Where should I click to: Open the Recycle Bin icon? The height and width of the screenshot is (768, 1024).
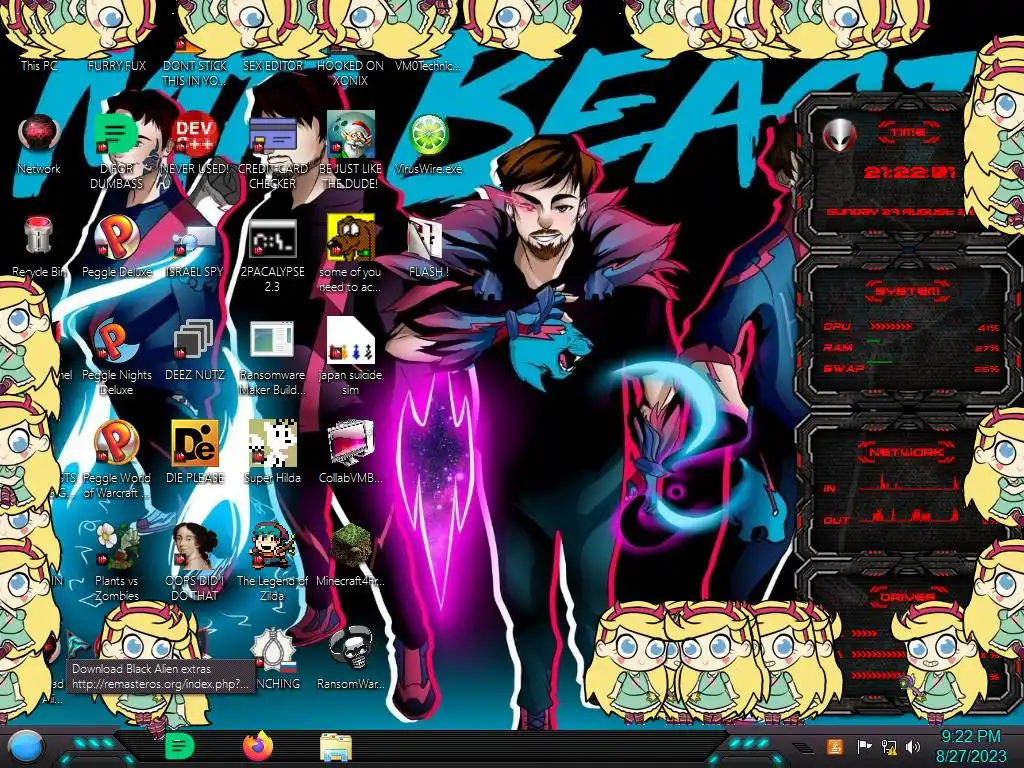(38, 235)
